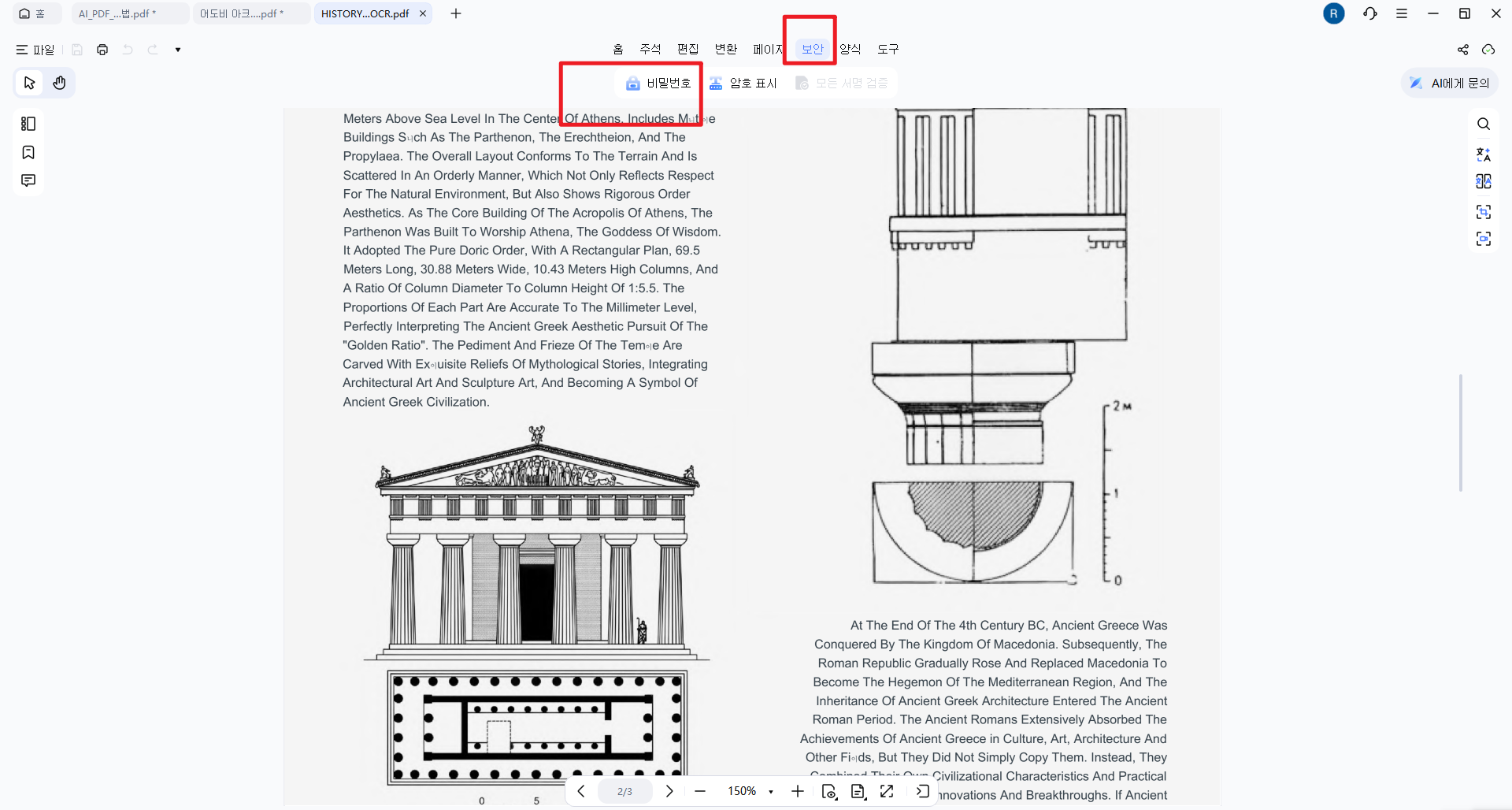Image resolution: width=1512 pixels, height=810 pixels.
Task: Click the icon right of zoom-in button
Action: pos(829,791)
